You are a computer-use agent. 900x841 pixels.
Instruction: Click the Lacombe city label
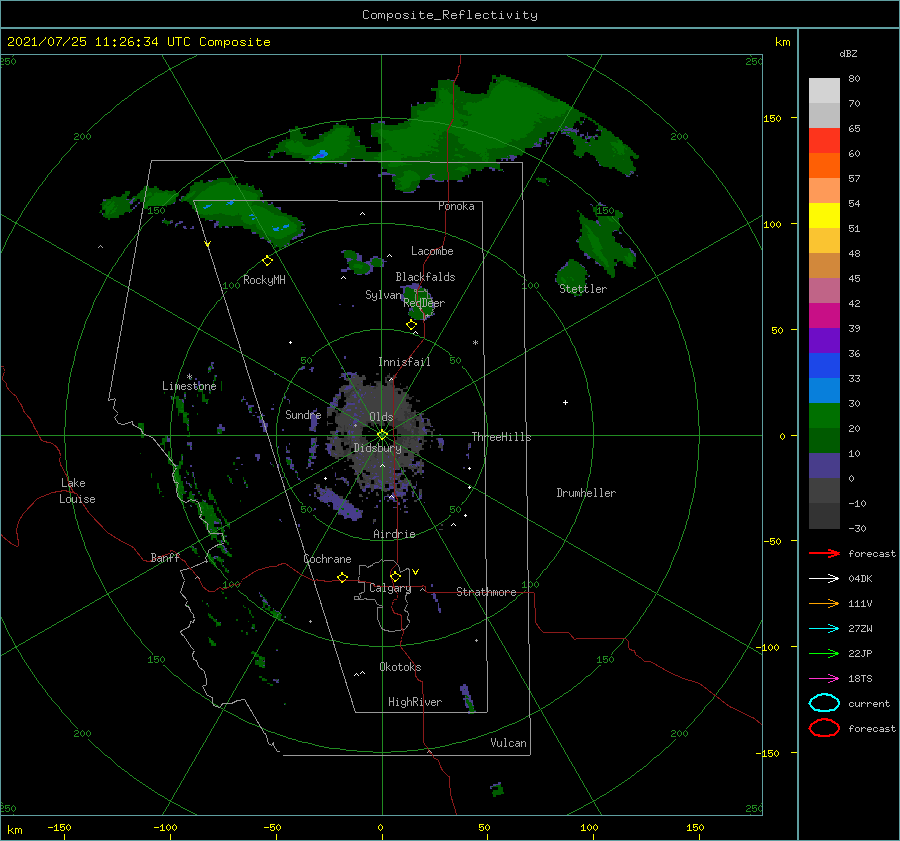(x=432, y=251)
